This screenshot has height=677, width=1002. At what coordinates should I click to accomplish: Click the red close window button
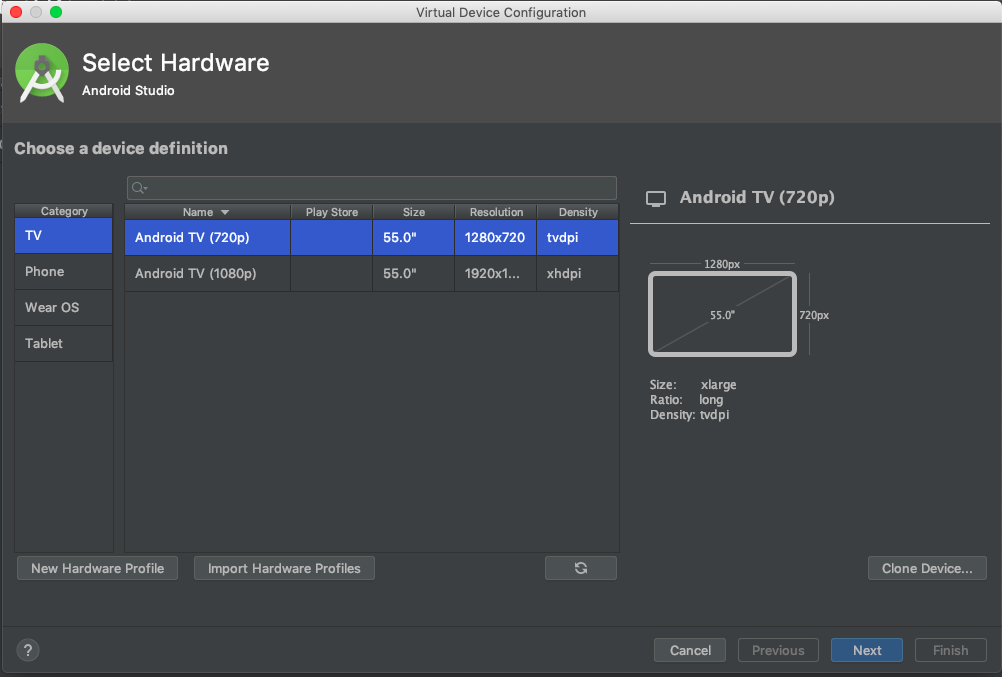[16, 12]
